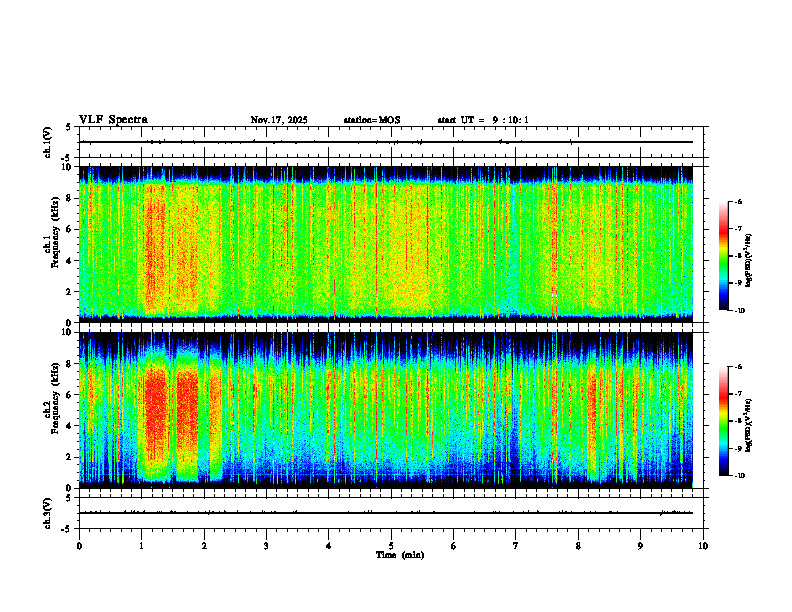Click the "-7" tick on ch.2 color bar
Screen dimensions: 792x612
(x=738, y=394)
